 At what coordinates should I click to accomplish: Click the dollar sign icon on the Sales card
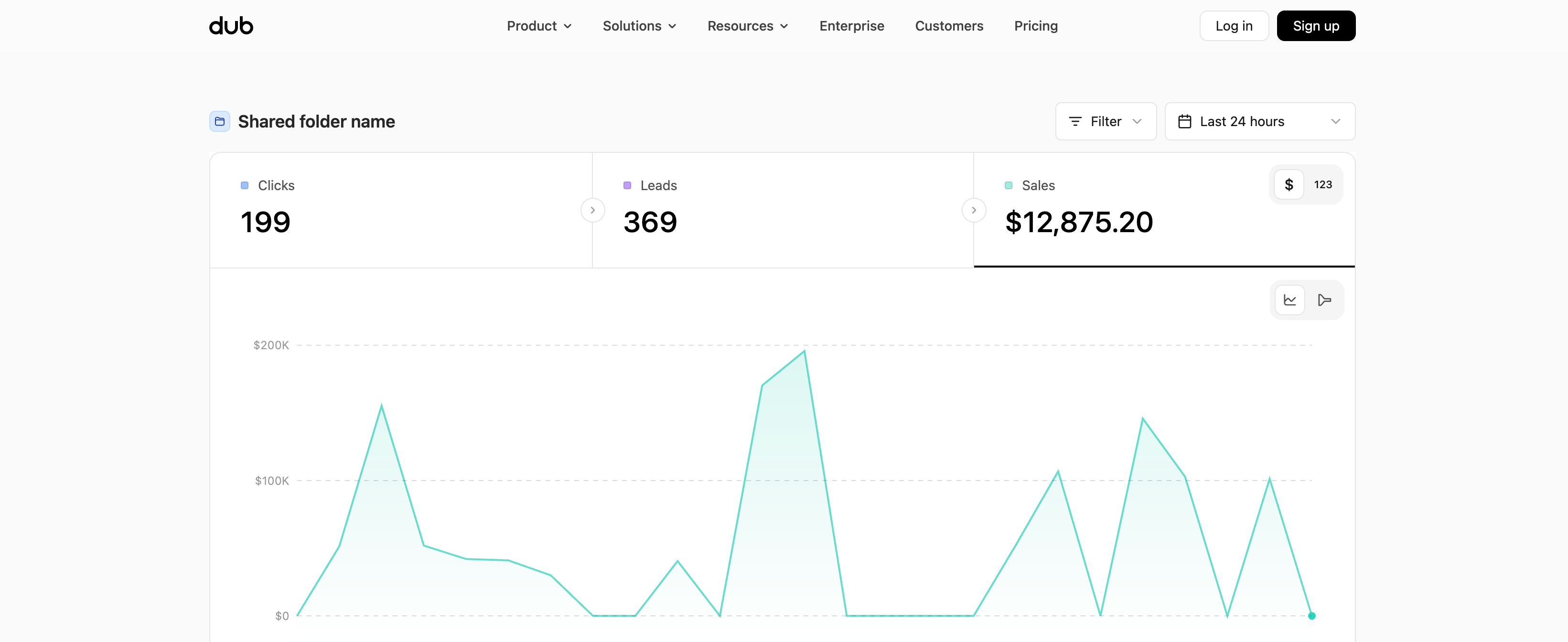tap(1289, 184)
